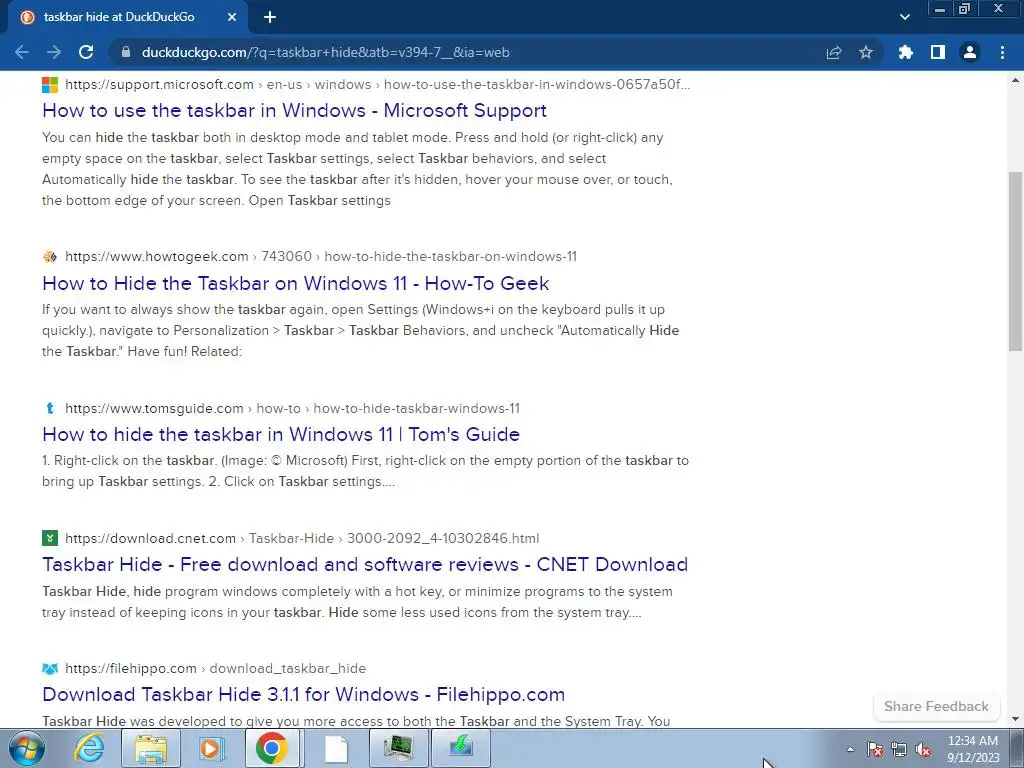Share this page from address bar
Viewport: 1024px width, 768px height.
pos(834,52)
